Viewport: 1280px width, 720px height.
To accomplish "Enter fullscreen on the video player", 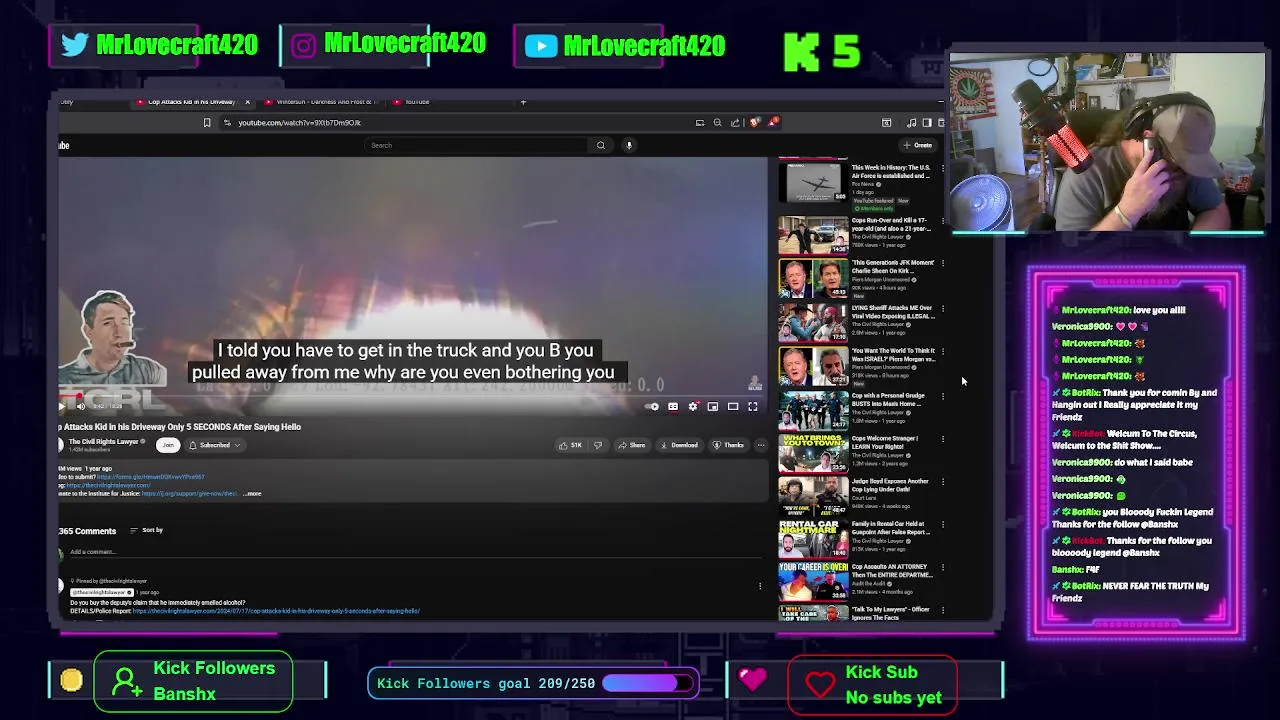I will pos(753,407).
